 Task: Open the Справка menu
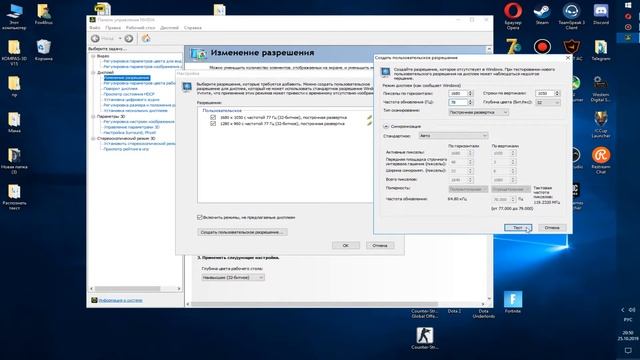point(193,28)
